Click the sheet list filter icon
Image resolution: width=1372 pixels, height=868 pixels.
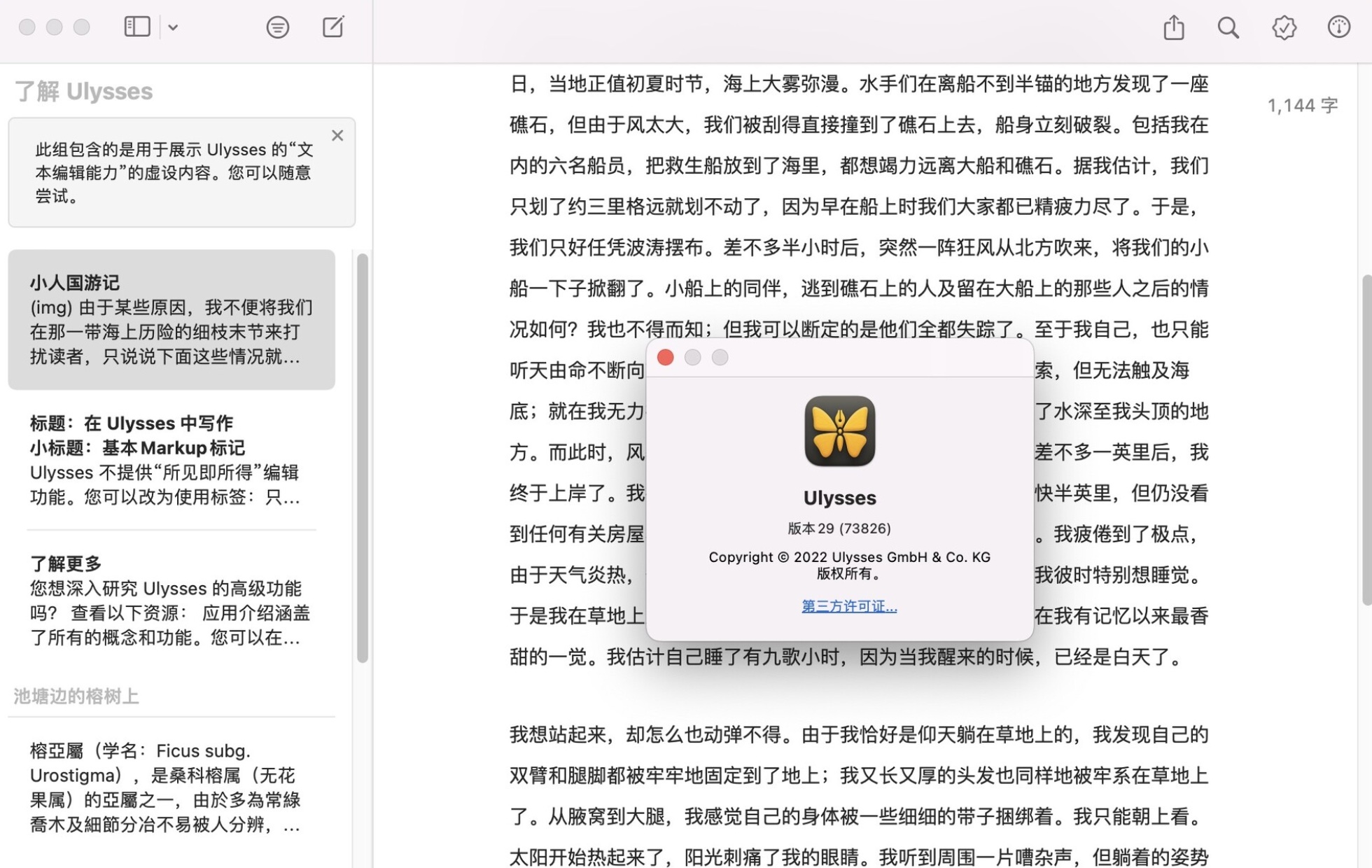point(277,27)
